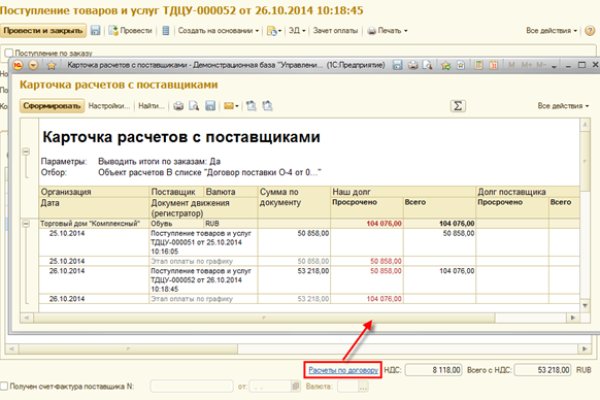Click the sigma sum icon
Image resolution: width=600 pixels, height=400 pixels.
[459, 105]
